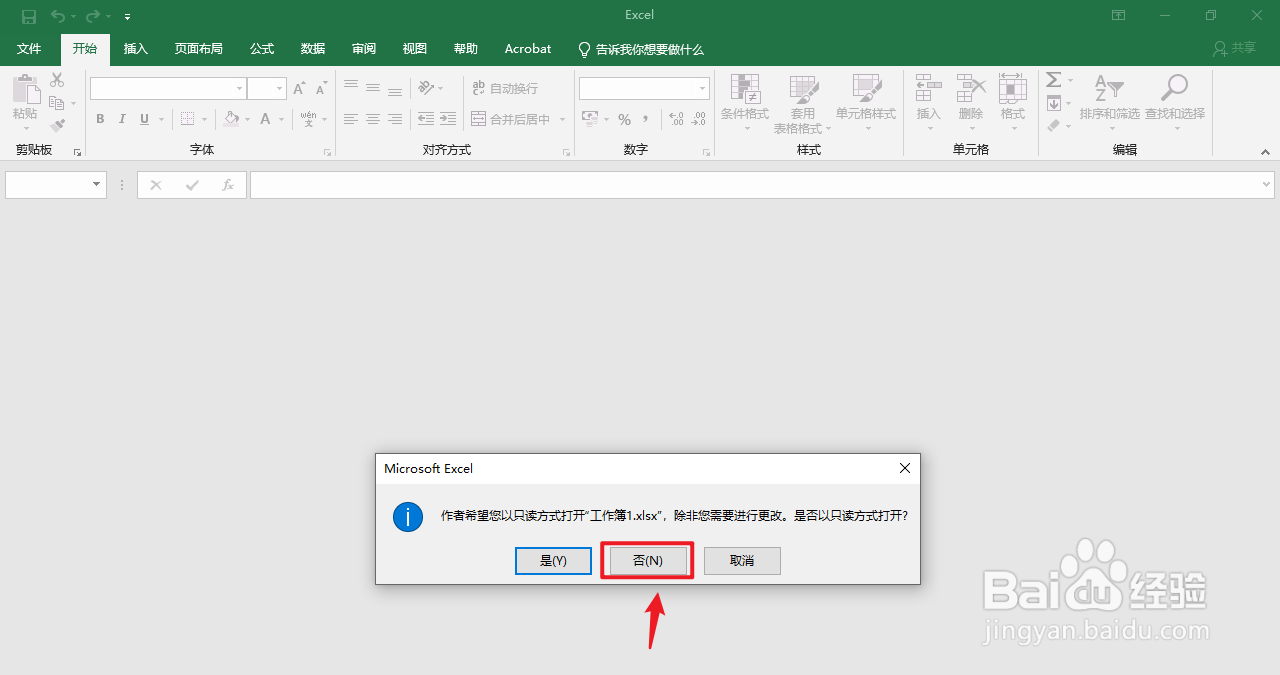Click the 共享 Share button

(x=1234, y=48)
